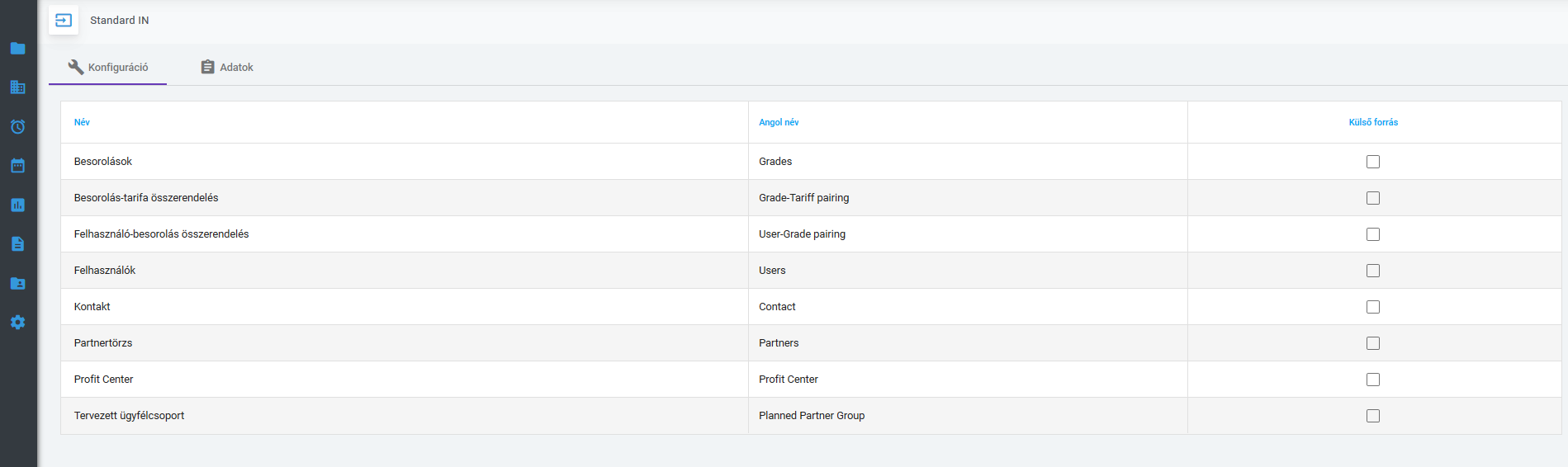Check the Contact row checkbox
This screenshot has height=467, width=1568.
tap(1372, 307)
